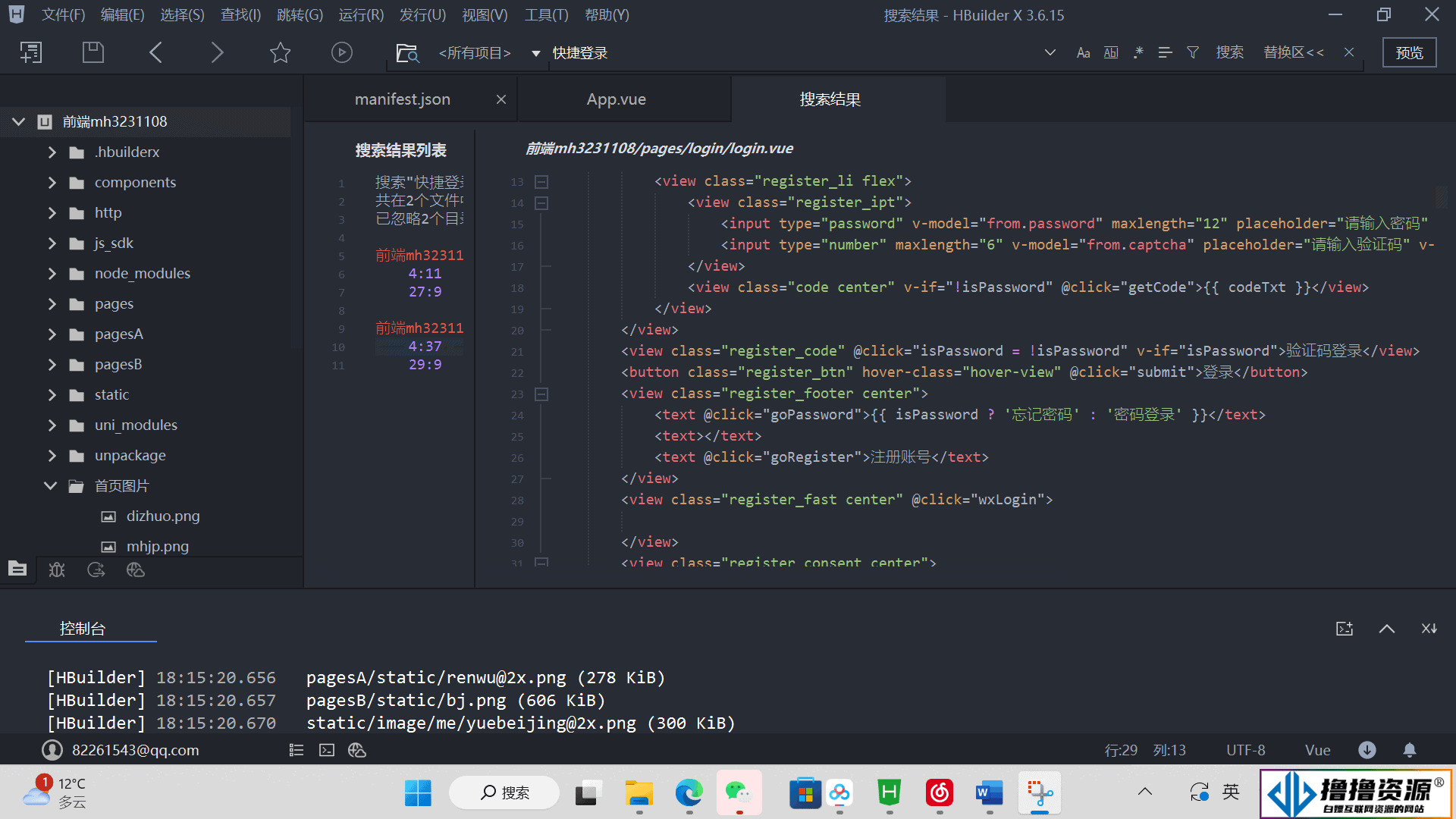
Task: Click the sync refresh icon in sidebar footer
Action: [x=96, y=570]
